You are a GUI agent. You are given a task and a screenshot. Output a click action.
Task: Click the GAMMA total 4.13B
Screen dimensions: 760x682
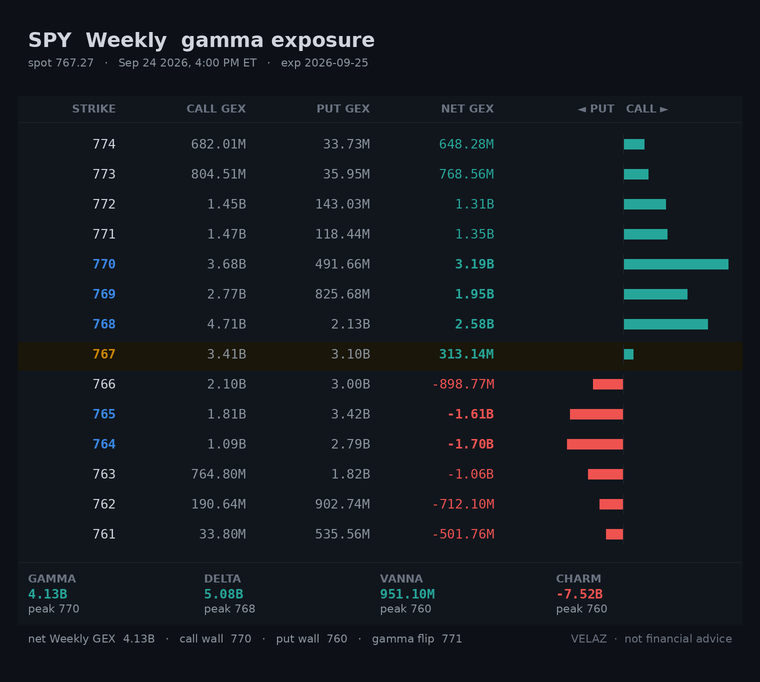(x=48, y=594)
